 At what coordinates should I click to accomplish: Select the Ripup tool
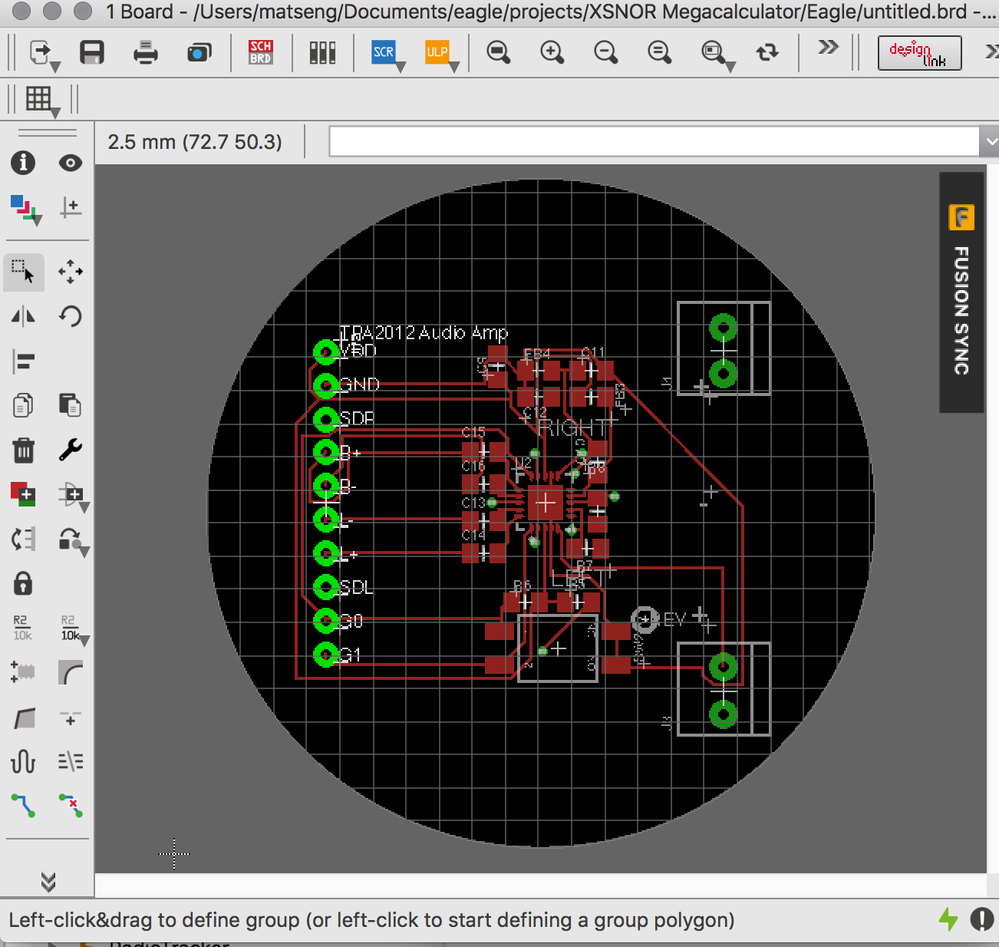click(70, 806)
